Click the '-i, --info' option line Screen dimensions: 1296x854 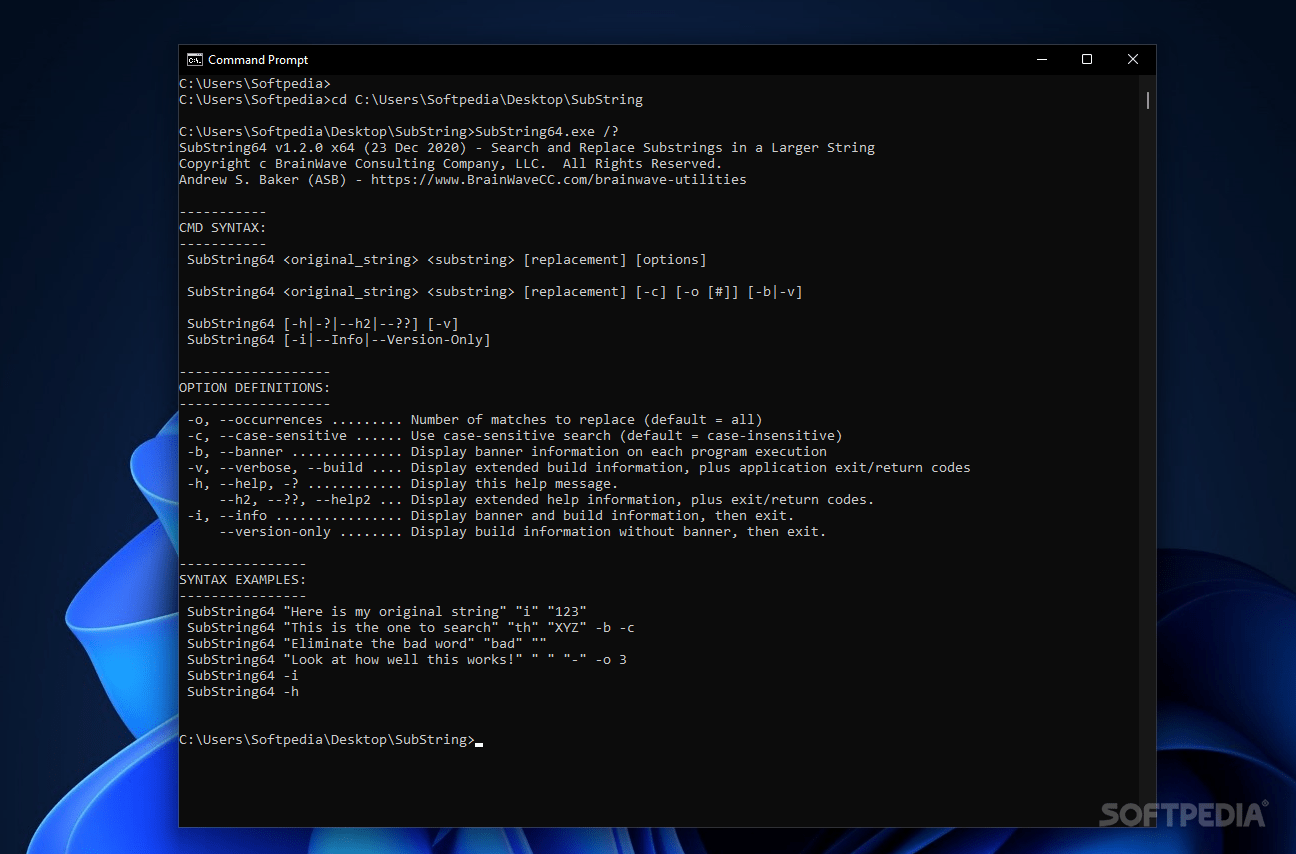tap(491, 516)
